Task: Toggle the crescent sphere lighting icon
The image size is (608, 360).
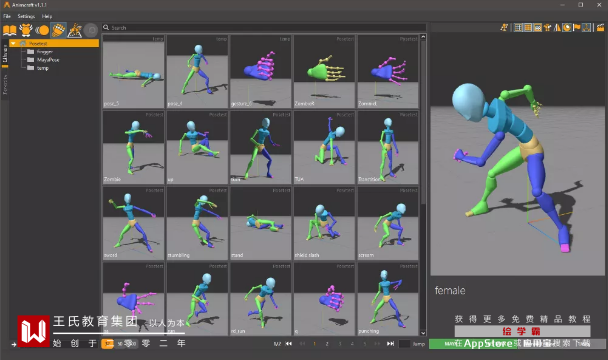Action: (x=567, y=27)
